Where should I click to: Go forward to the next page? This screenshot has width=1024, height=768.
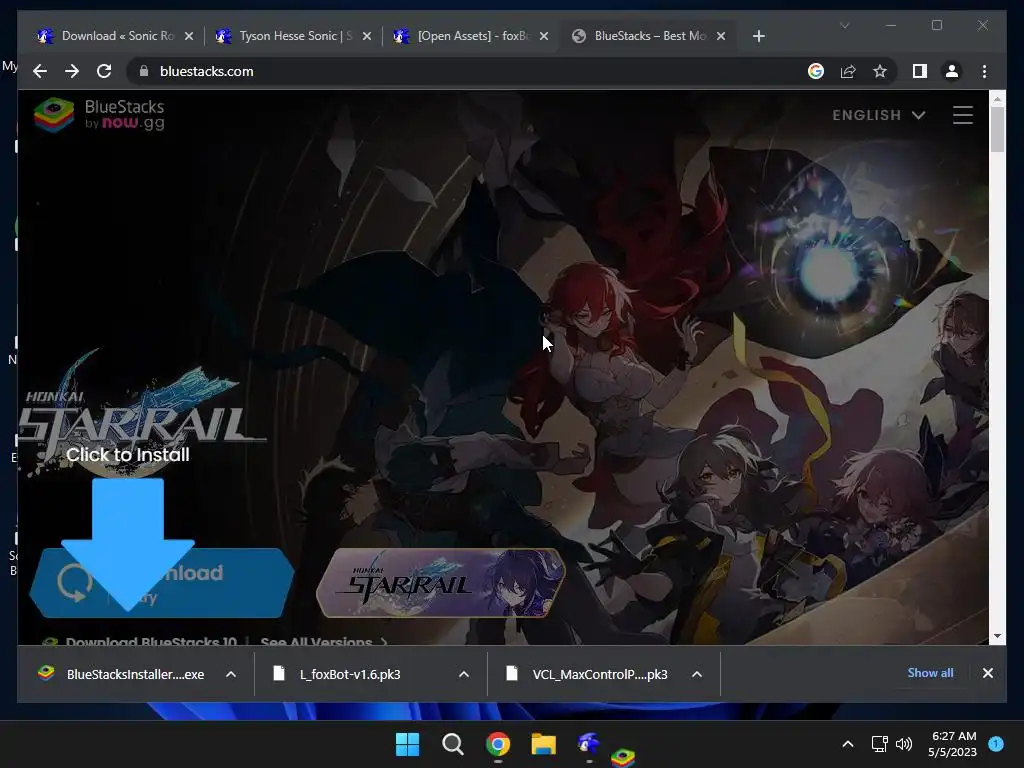[72, 71]
